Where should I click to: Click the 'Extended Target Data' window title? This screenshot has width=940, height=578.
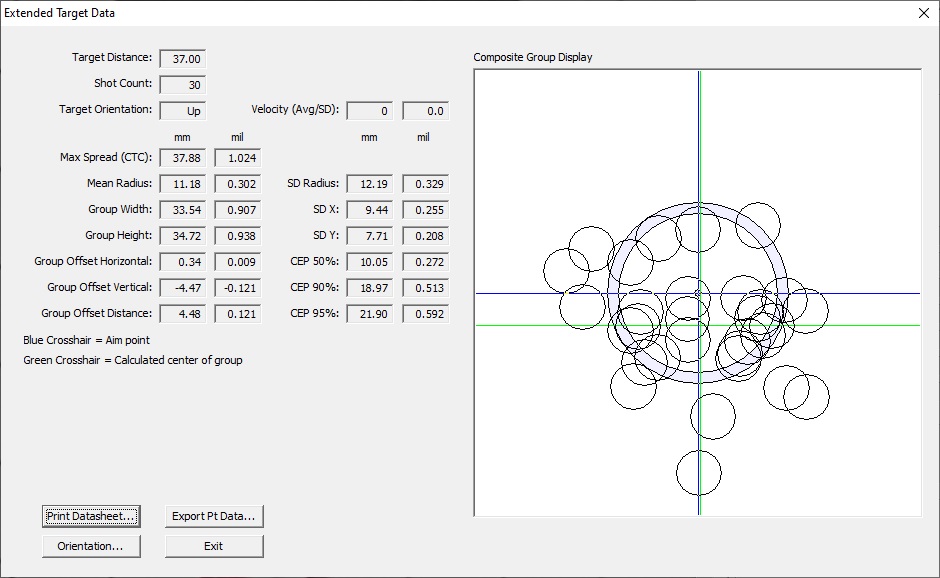pyautogui.click(x=59, y=13)
